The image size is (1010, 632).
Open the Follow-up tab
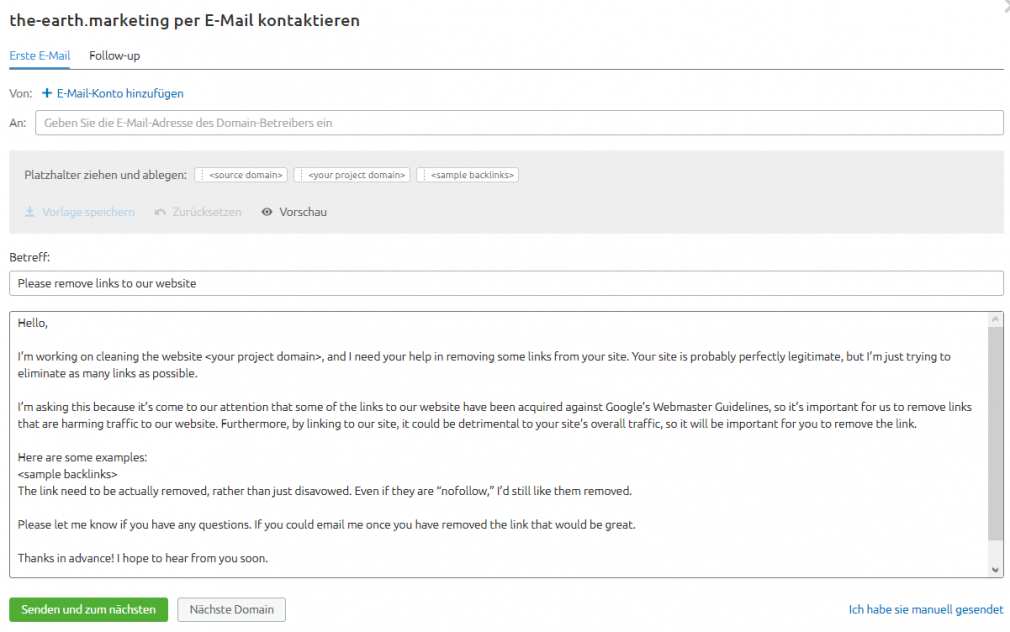[114, 55]
